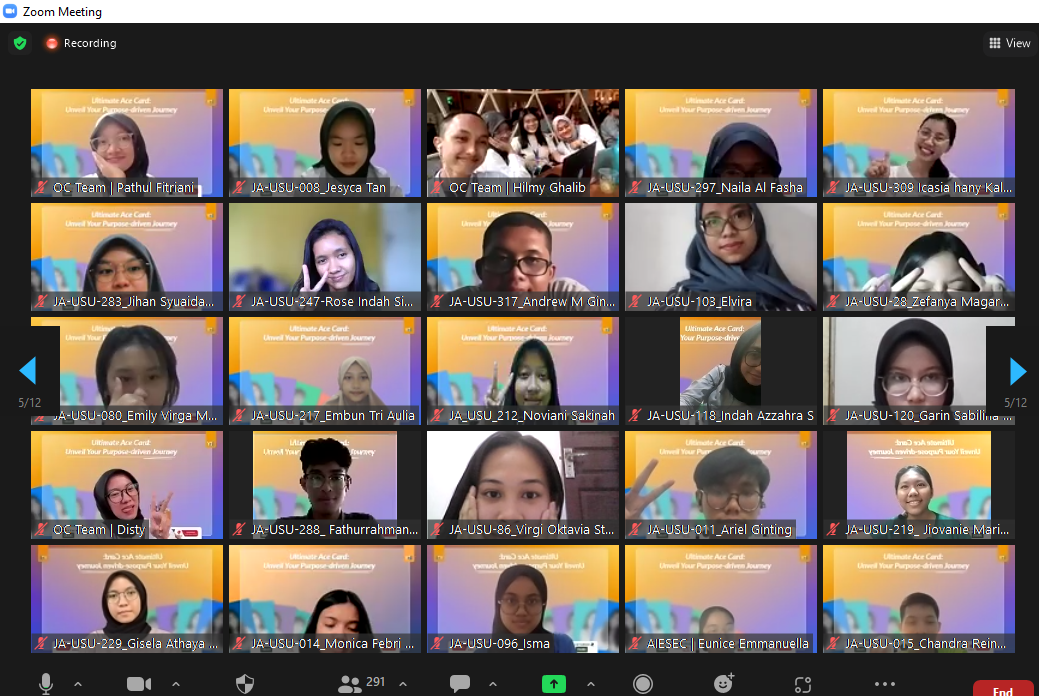Screen dimensions: 1039x696
Task: Expand share screen options arrow
Action: 590,684
